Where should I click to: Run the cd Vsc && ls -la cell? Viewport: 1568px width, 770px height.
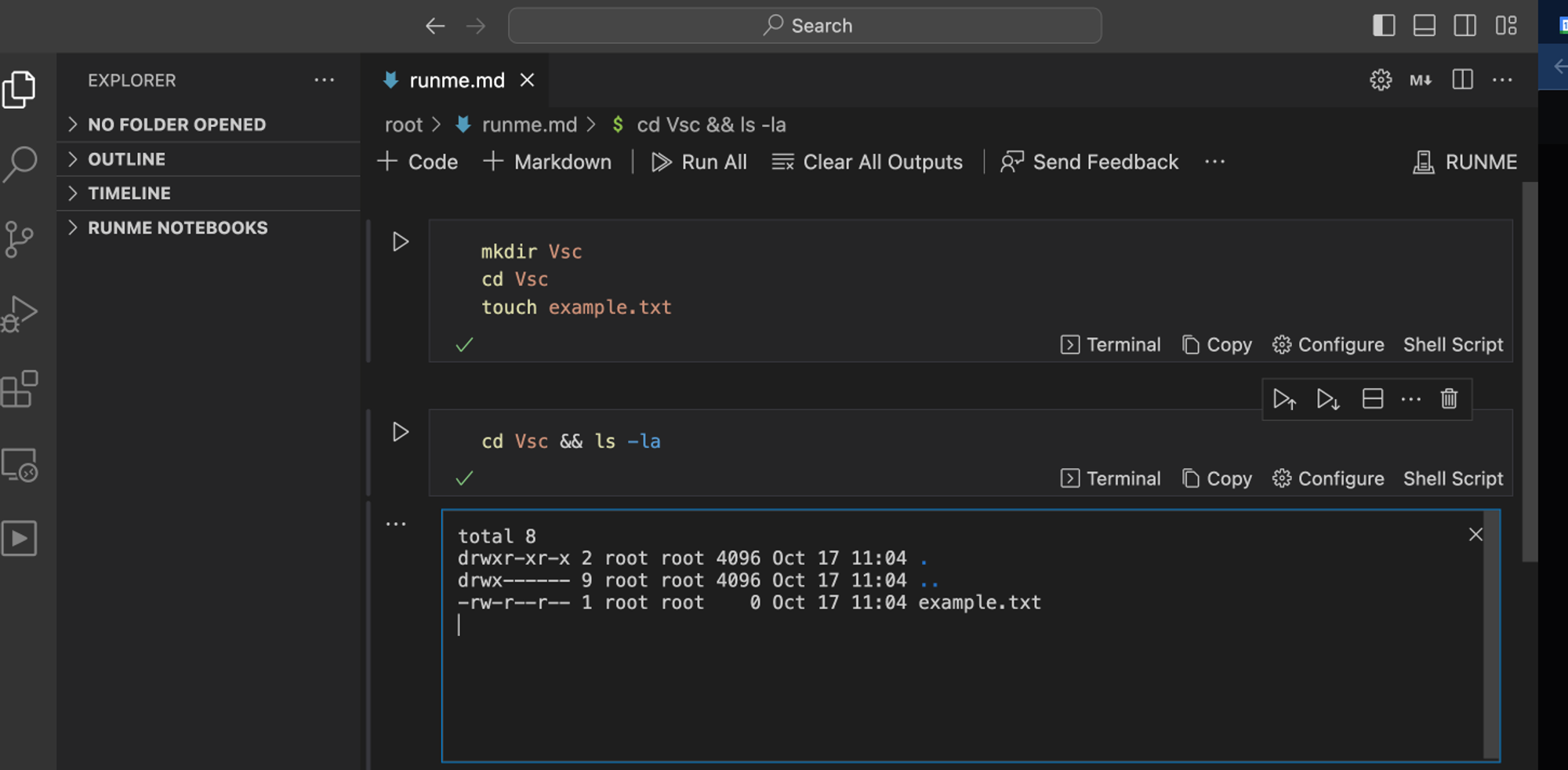(401, 432)
